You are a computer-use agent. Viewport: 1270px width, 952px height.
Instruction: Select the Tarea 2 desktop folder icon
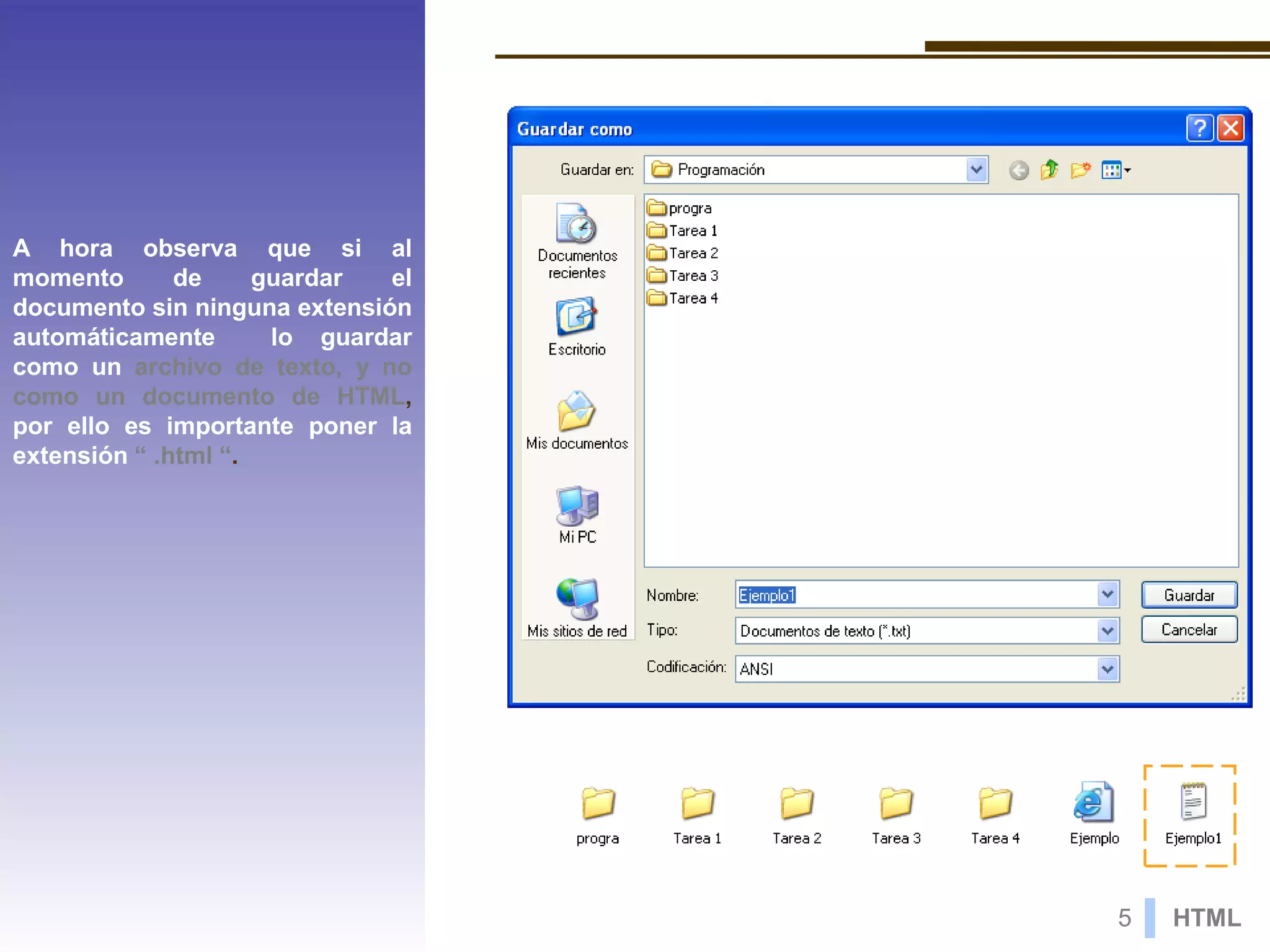[x=797, y=816]
